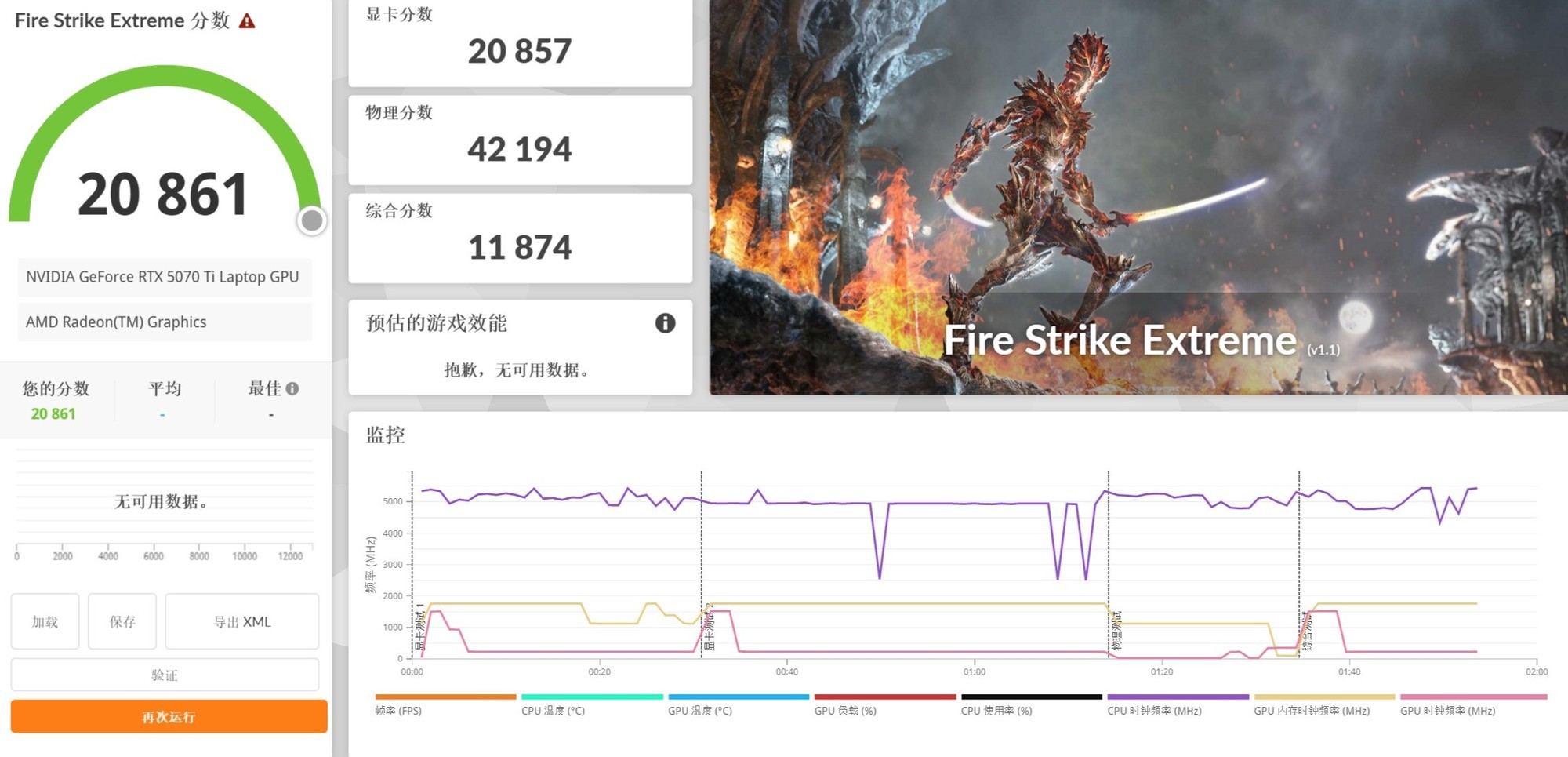Export results with 导出 XML button

pos(242,621)
